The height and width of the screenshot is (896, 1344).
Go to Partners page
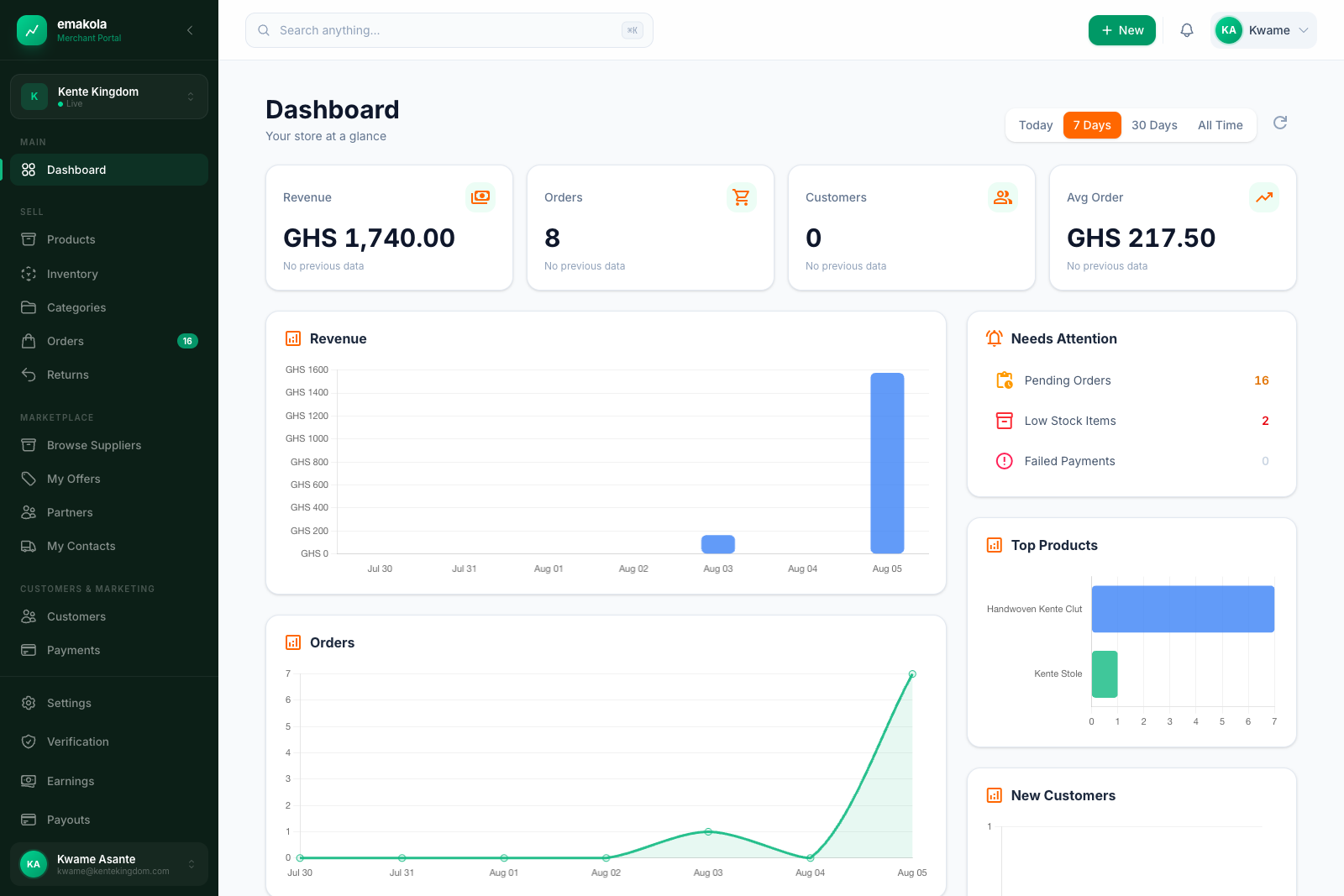109,512
